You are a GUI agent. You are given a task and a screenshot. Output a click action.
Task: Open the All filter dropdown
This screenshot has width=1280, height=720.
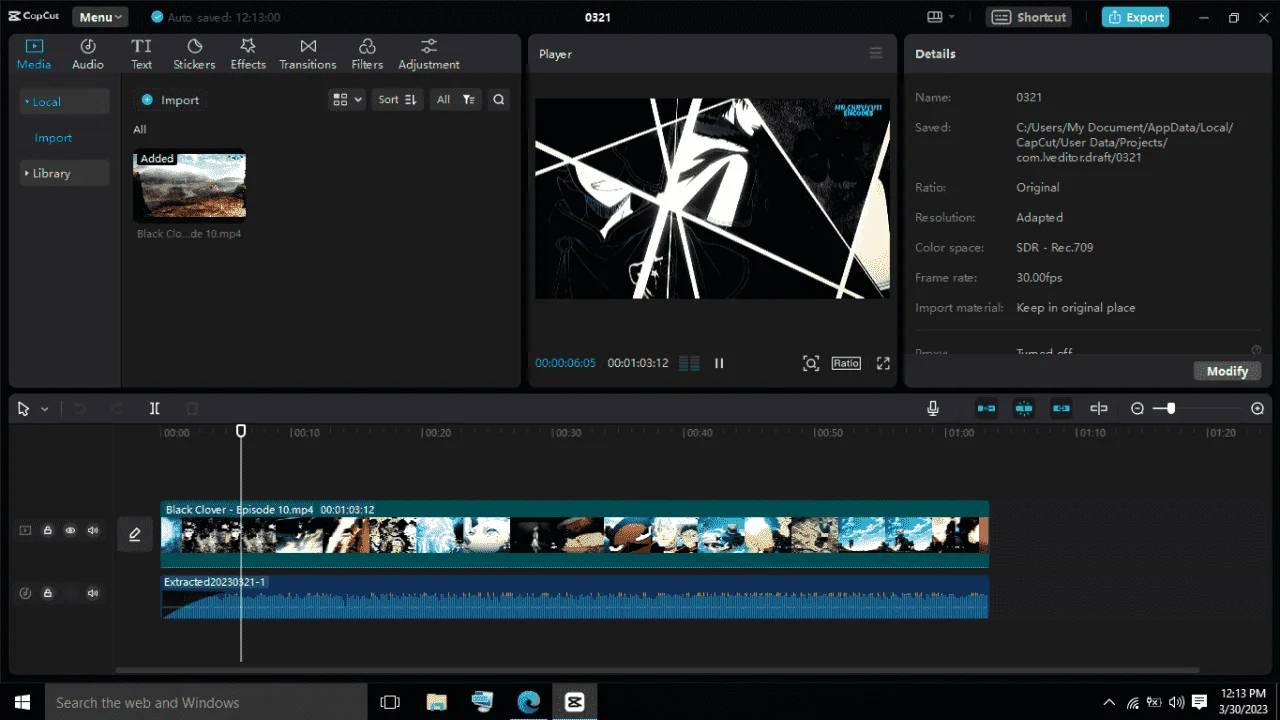pyautogui.click(x=455, y=100)
